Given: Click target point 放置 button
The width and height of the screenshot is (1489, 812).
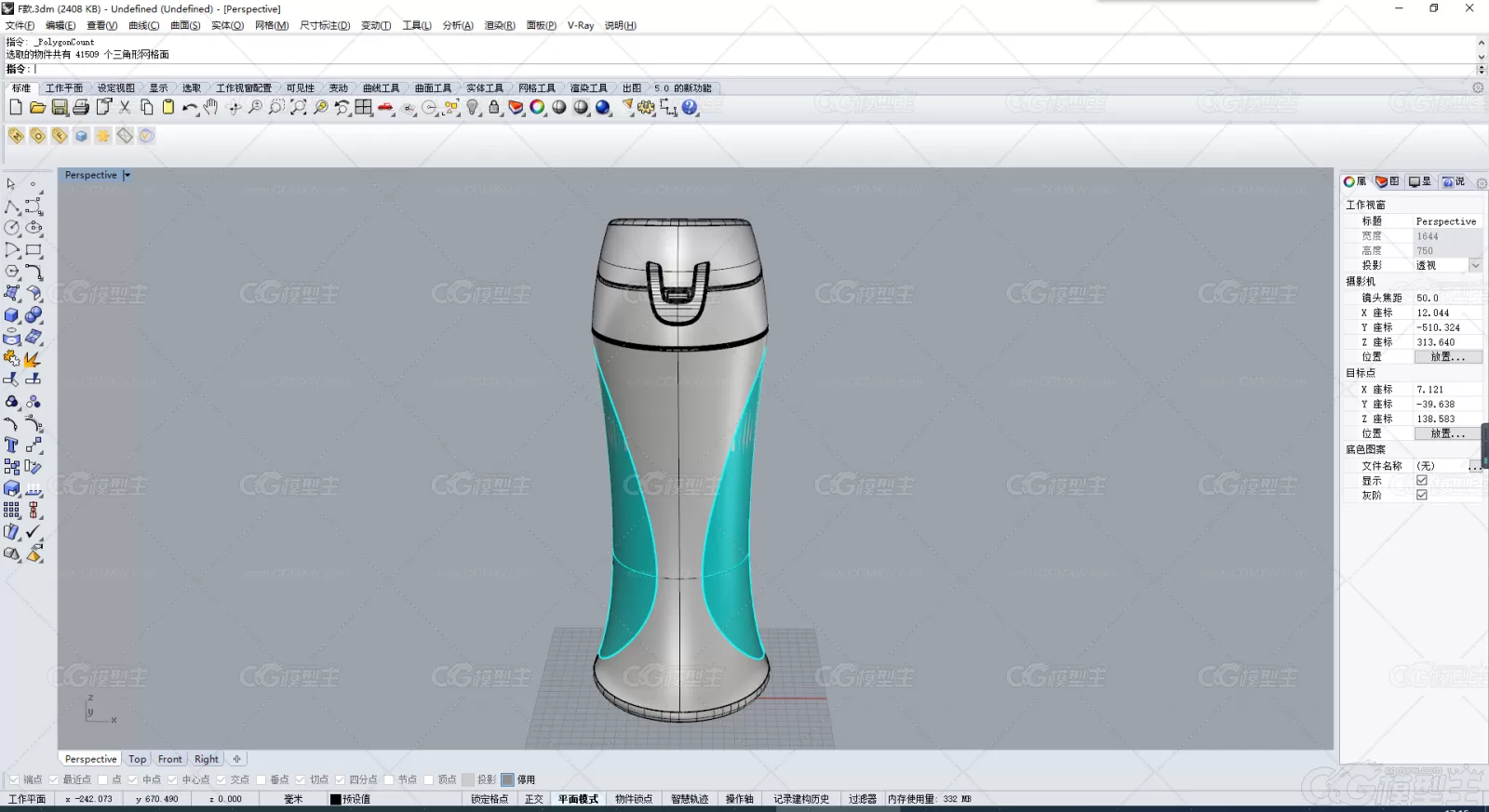Looking at the screenshot, I should 1448,433.
